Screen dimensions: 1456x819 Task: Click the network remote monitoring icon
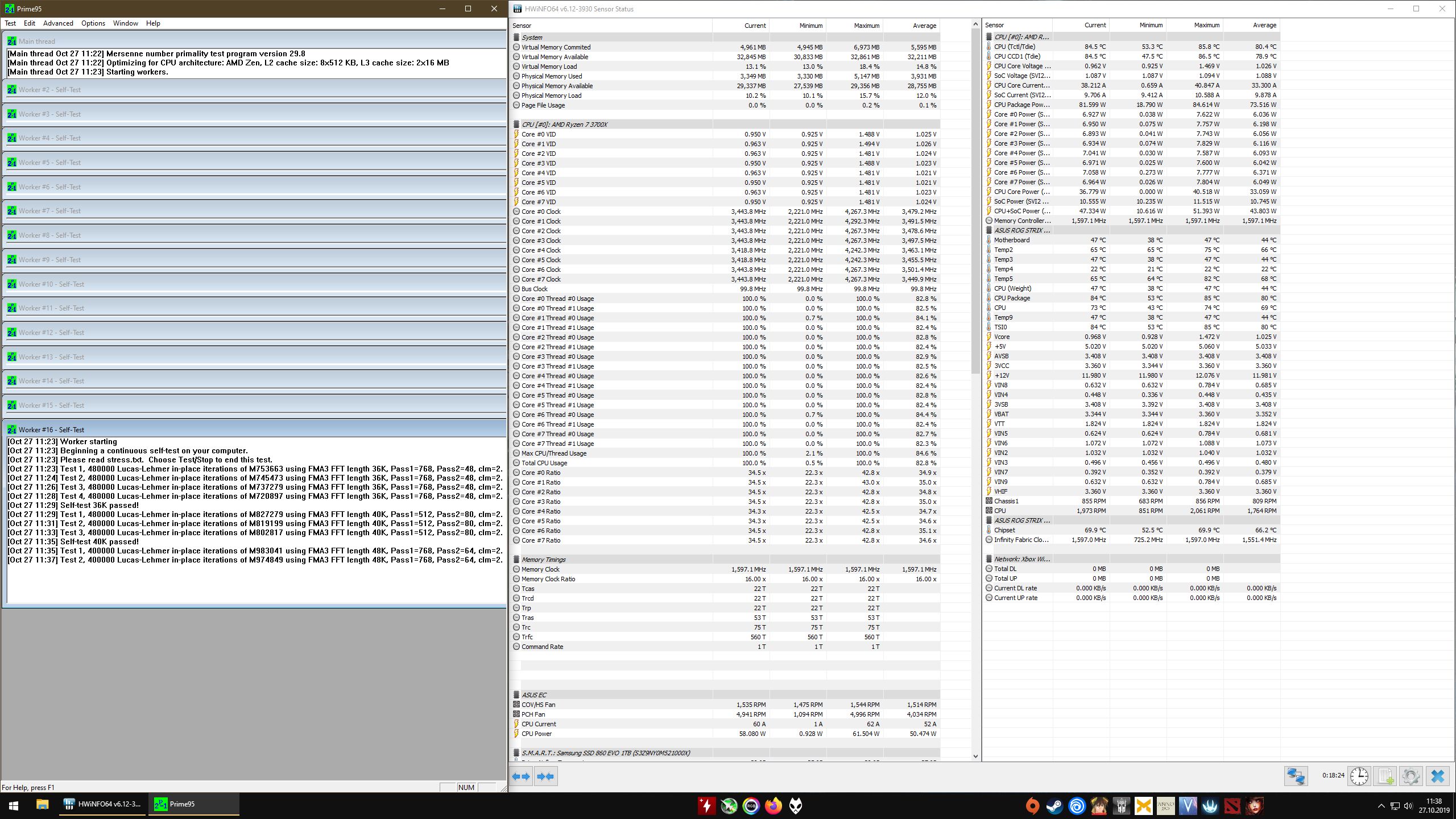coord(1296,776)
